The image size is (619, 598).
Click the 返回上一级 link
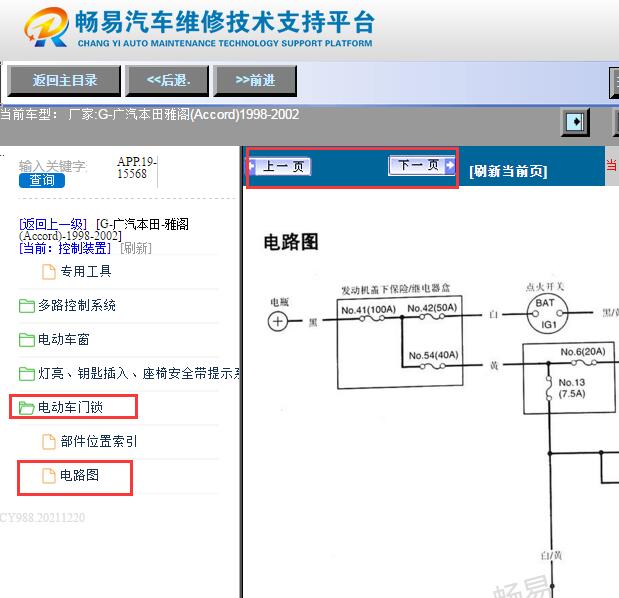pos(53,224)
